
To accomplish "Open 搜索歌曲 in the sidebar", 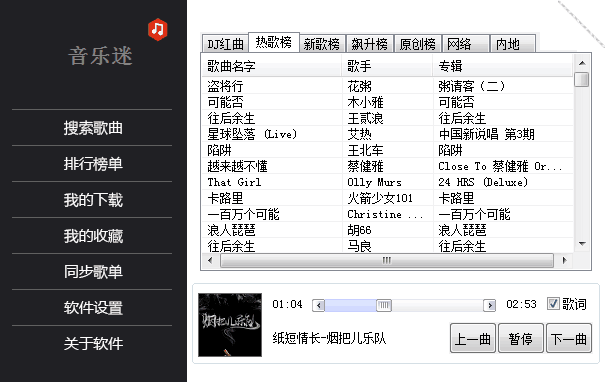I will click(93, 128).
